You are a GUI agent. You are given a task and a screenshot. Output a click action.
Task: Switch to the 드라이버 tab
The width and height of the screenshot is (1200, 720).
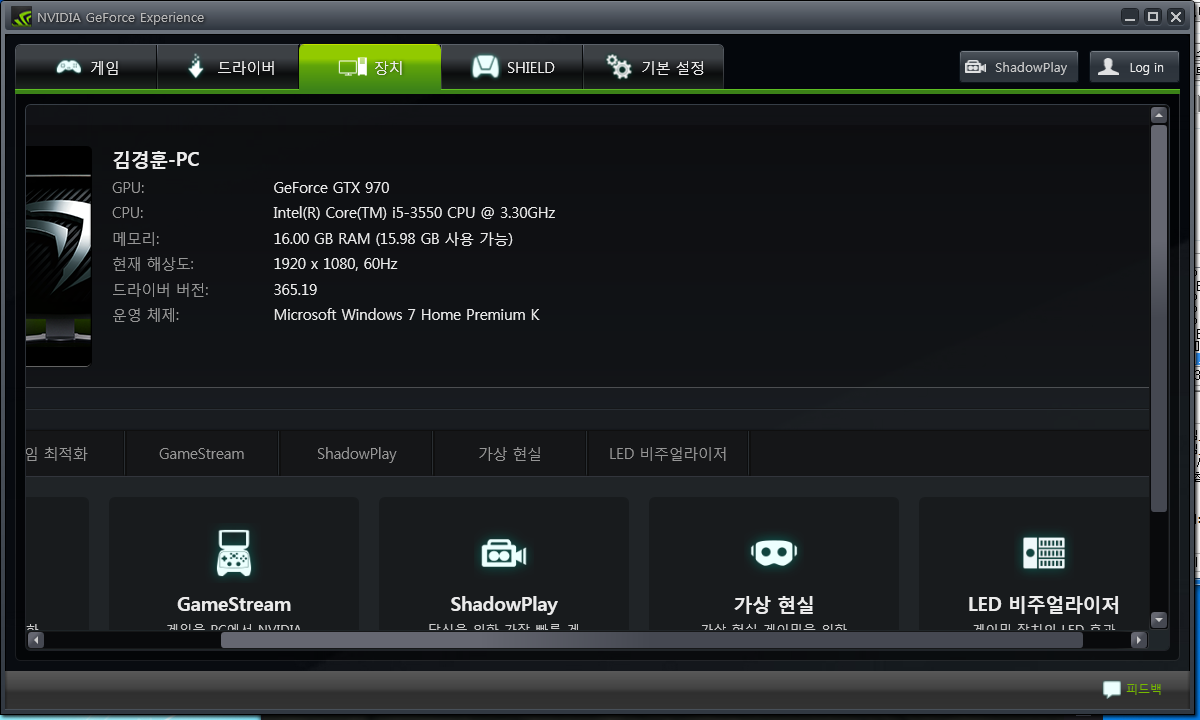[228, 67]
